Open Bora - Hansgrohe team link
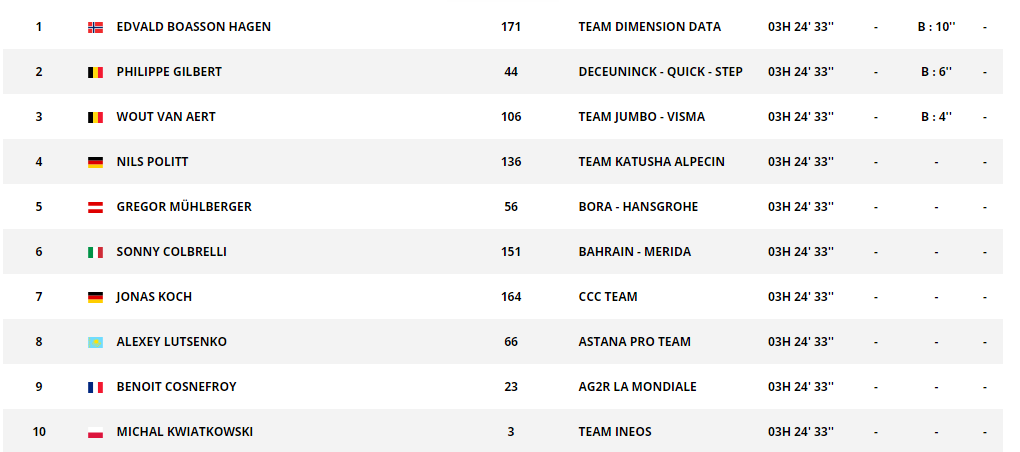 tap(638, 207)
